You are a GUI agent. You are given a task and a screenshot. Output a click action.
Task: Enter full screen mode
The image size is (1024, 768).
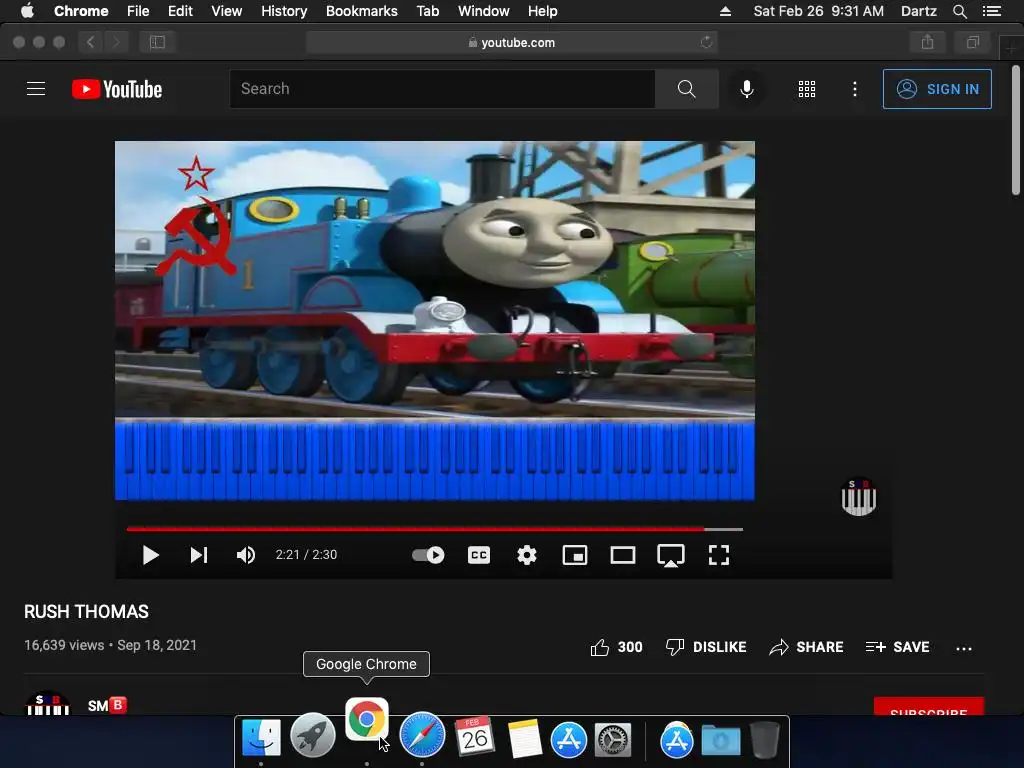click(718, 555)
